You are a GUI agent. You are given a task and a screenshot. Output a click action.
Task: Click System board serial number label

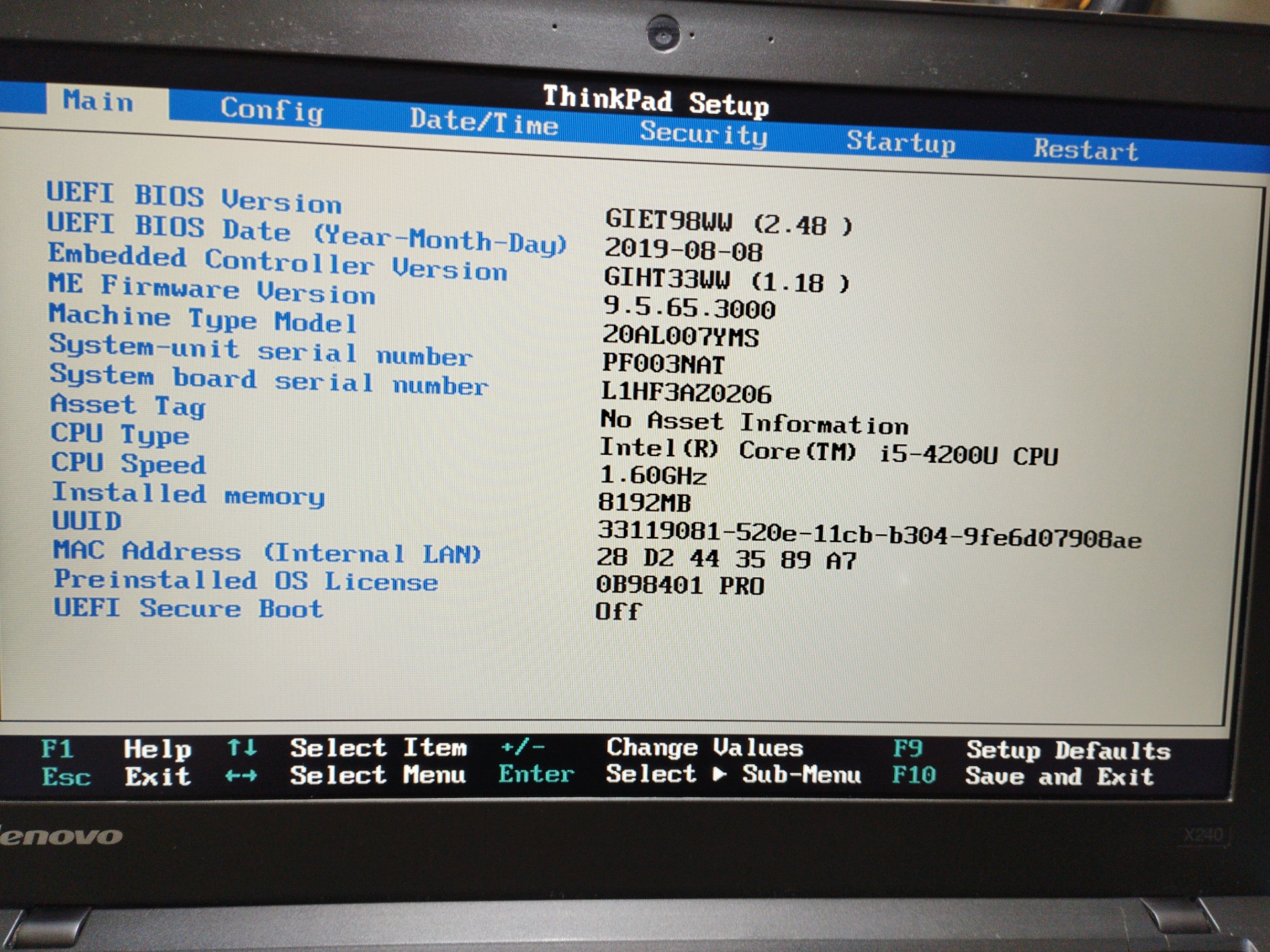point(269,379)
